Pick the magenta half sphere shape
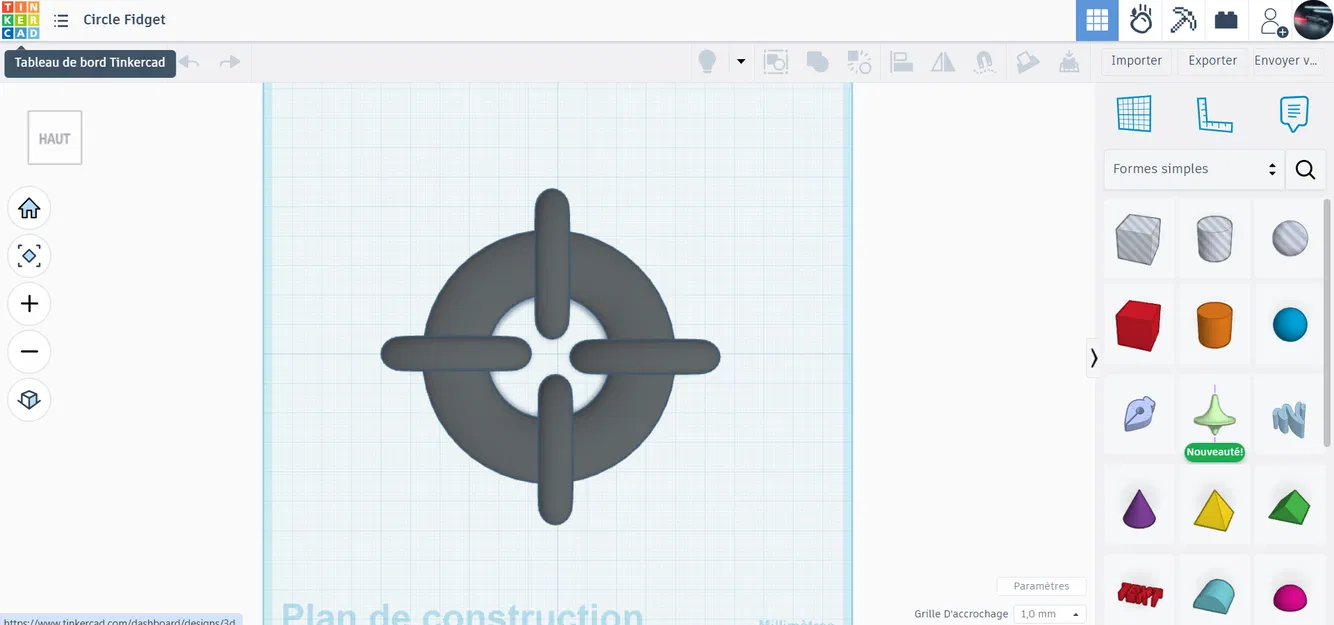This screenshot has width=1334, height=625. [x=1290, y=597]
